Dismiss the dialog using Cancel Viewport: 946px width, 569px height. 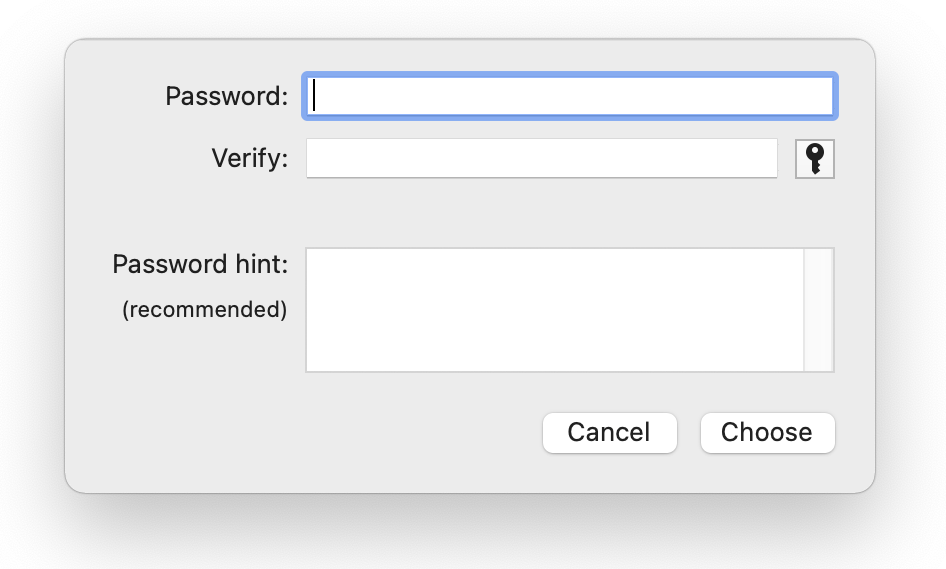[x=609, y=432]
